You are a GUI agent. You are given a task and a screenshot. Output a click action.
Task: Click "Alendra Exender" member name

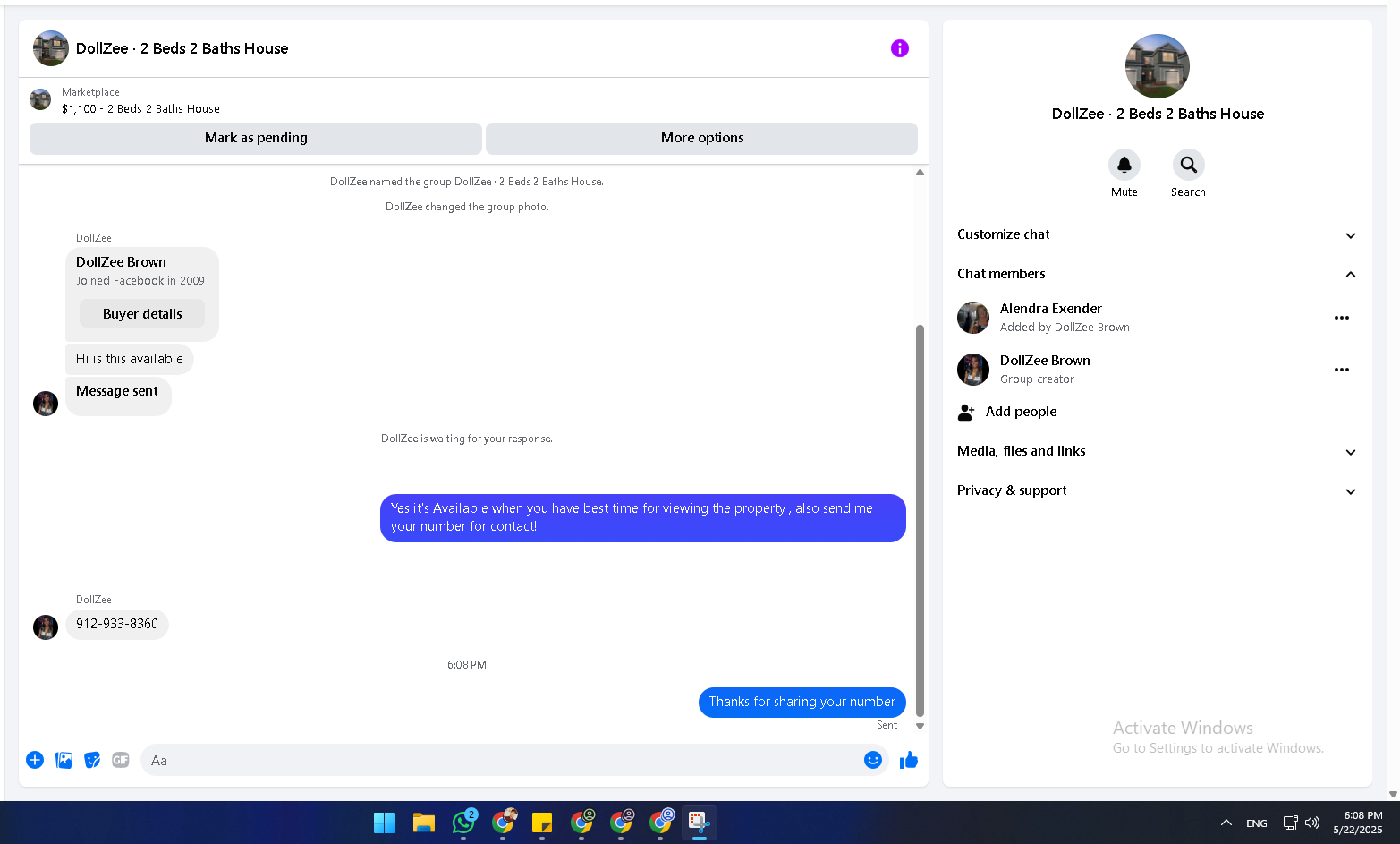pyautogui.click(x=1051, y=309)
